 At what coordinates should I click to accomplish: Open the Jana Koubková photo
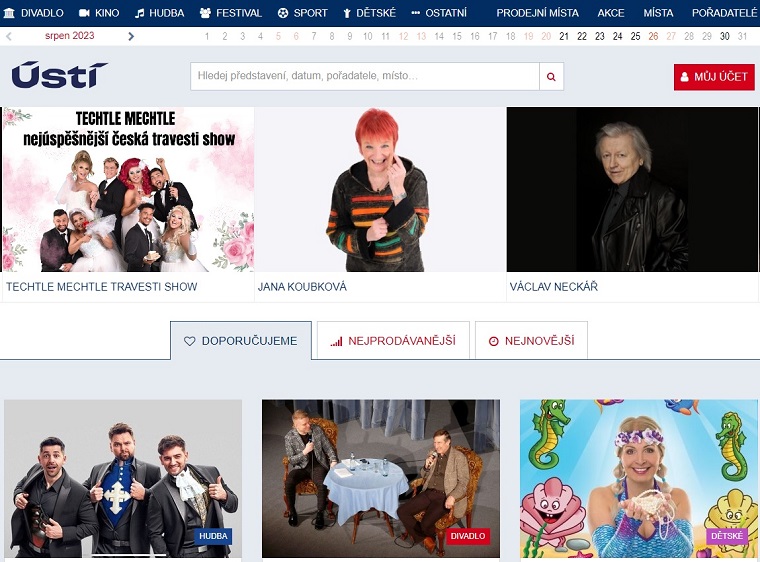380,189
